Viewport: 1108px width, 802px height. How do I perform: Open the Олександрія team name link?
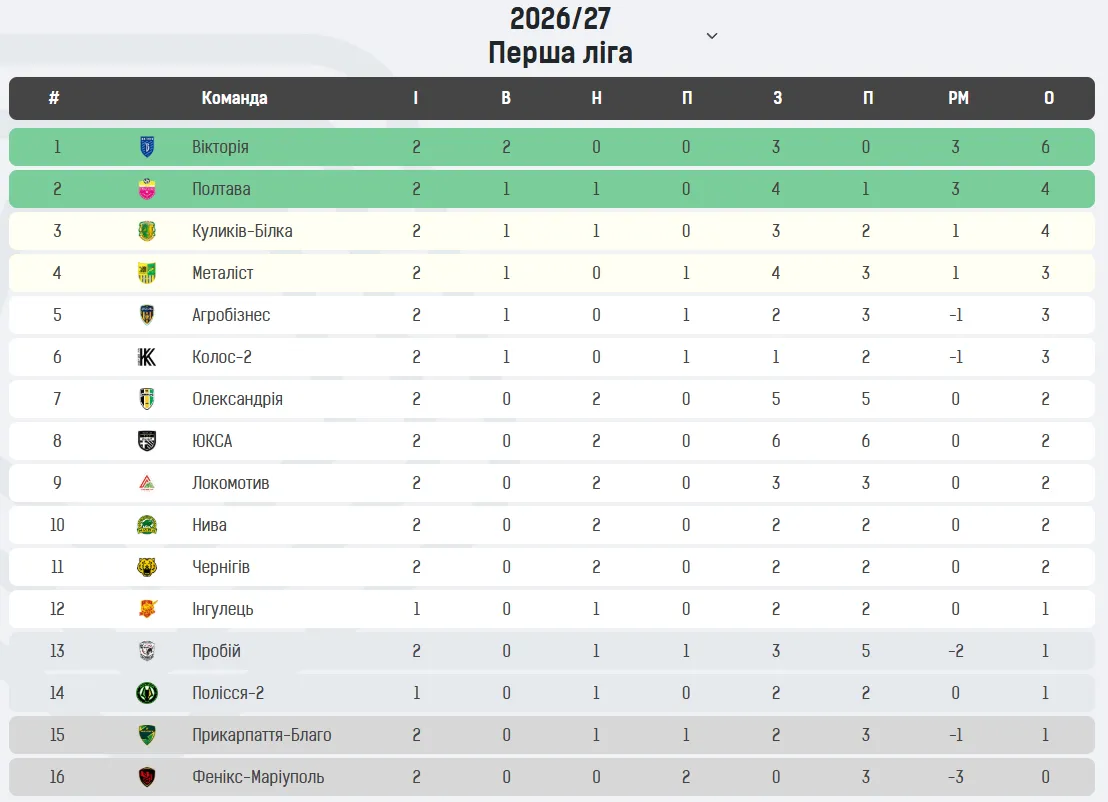(237, 399)
